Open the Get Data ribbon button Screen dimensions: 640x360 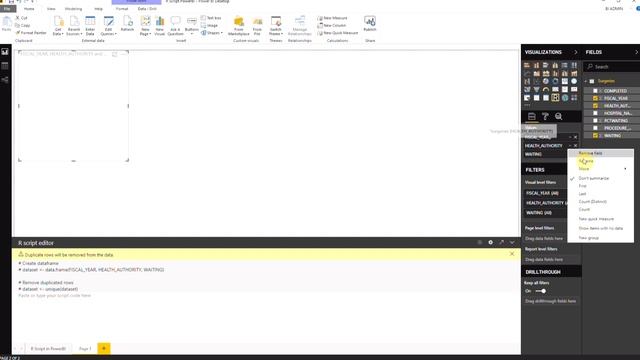pos(58,26)
